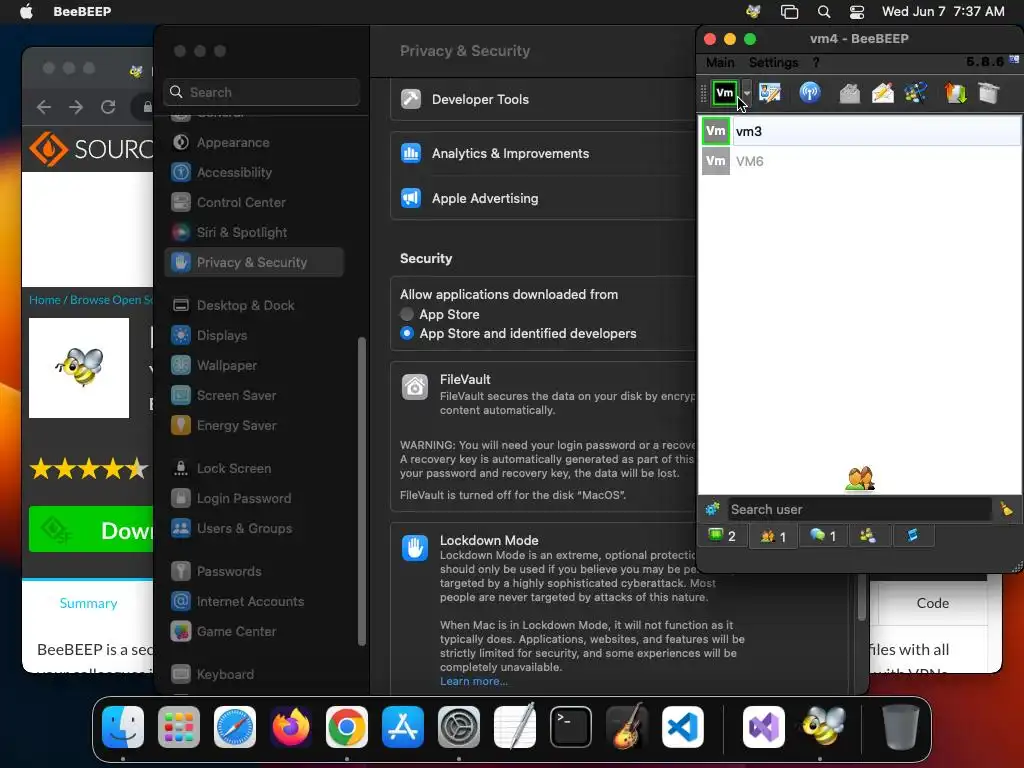Open Developer Tools in Privacy & Security
This screenshot has height=768, width=1024.
543,99
